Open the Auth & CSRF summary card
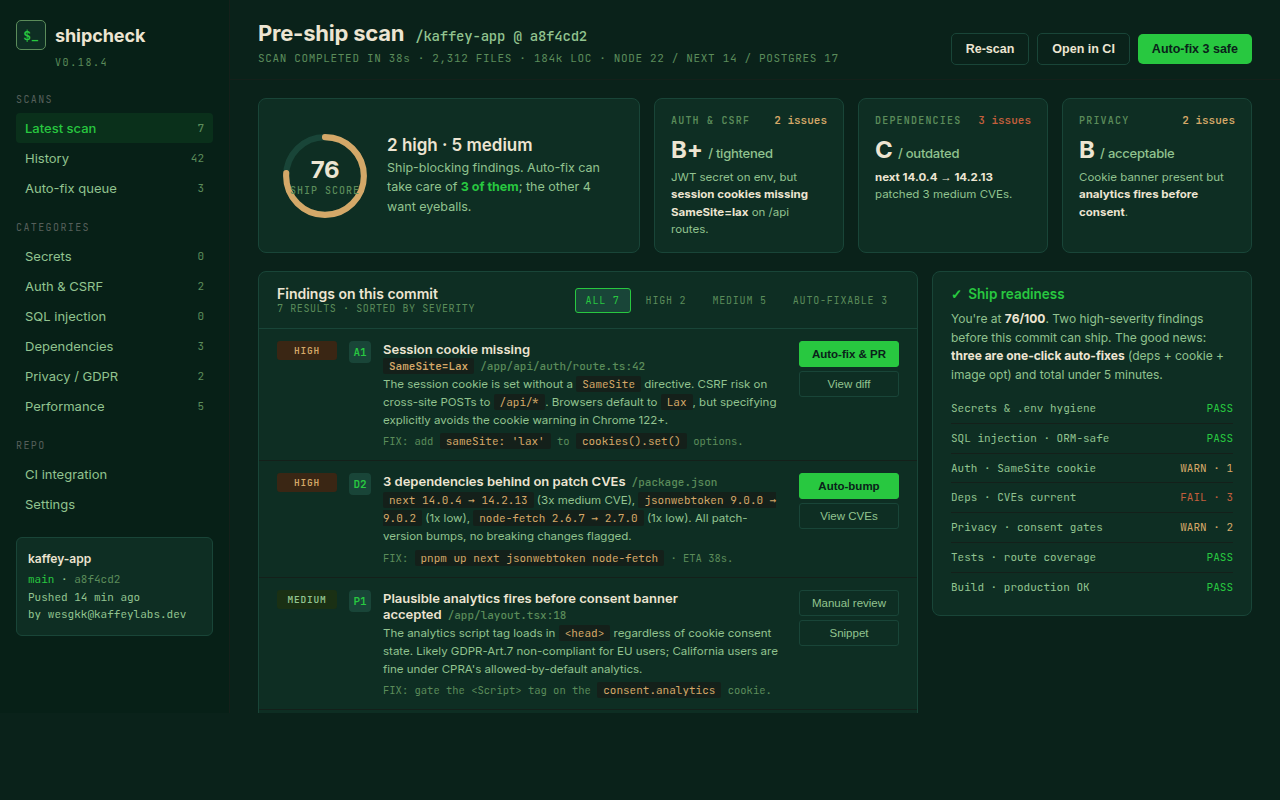 [x=749, y=175]
